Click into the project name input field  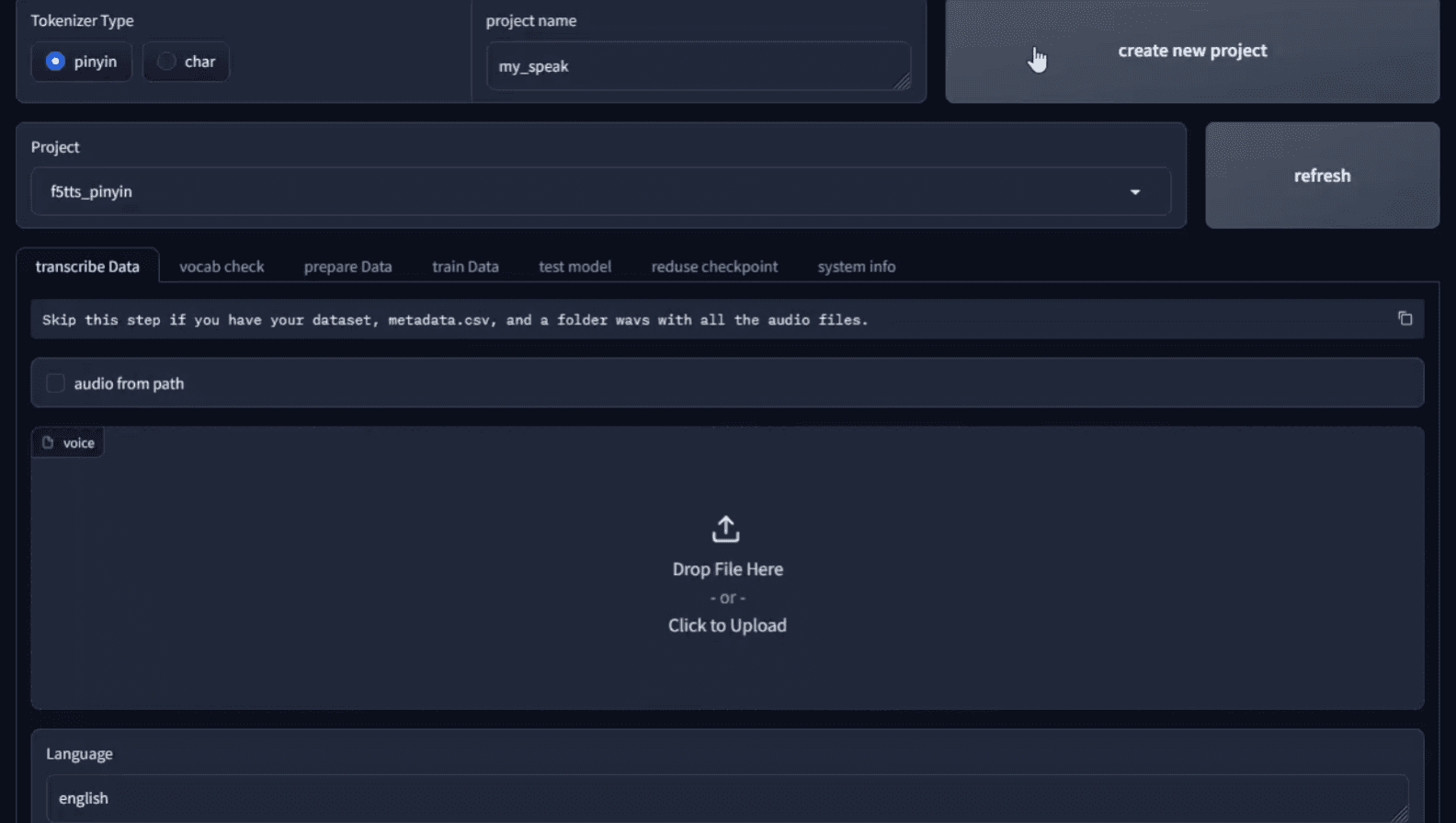pos(689,66)
